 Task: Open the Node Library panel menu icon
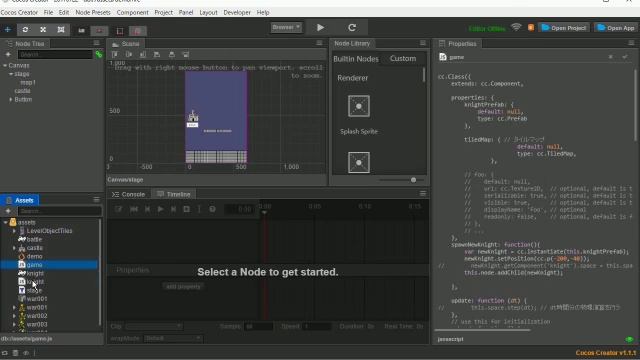pyautogui.click(x=423, y=43)
